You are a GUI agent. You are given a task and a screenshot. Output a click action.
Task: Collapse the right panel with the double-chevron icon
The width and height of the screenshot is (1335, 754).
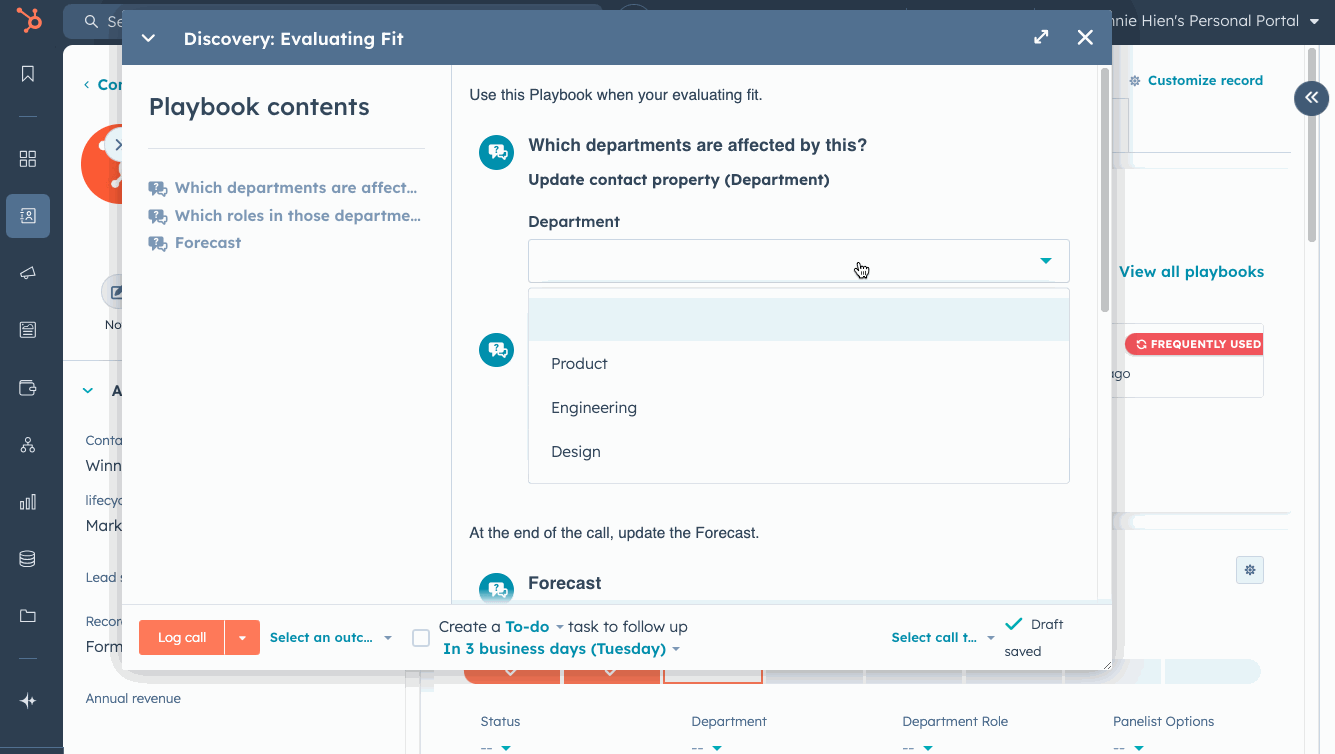pyautogui.click(x=1311, y=98)
